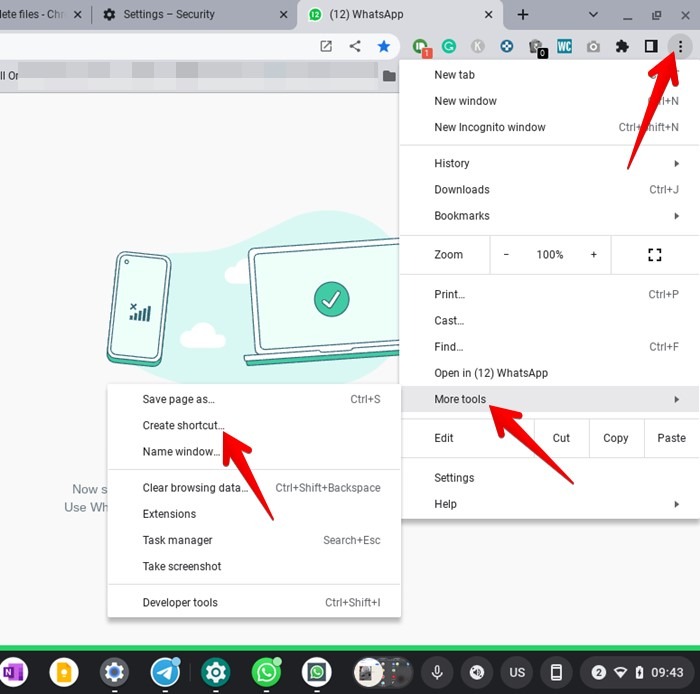Open the tab search dropdown arrow
Image resolution: width=700 pixels, height=694 pixels.
tap(593, 14)
